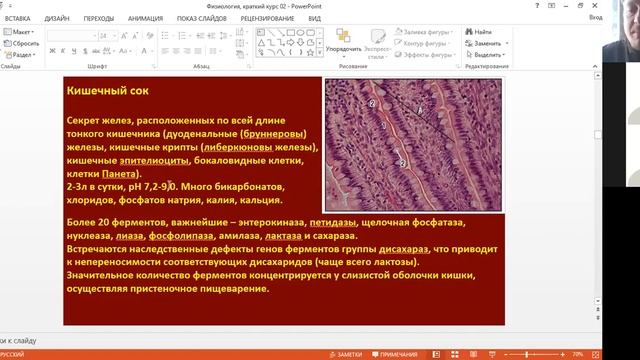Open the Упорядочить arrange menu
This screenshot has height=360, width=640.
(x=343, y=43)
